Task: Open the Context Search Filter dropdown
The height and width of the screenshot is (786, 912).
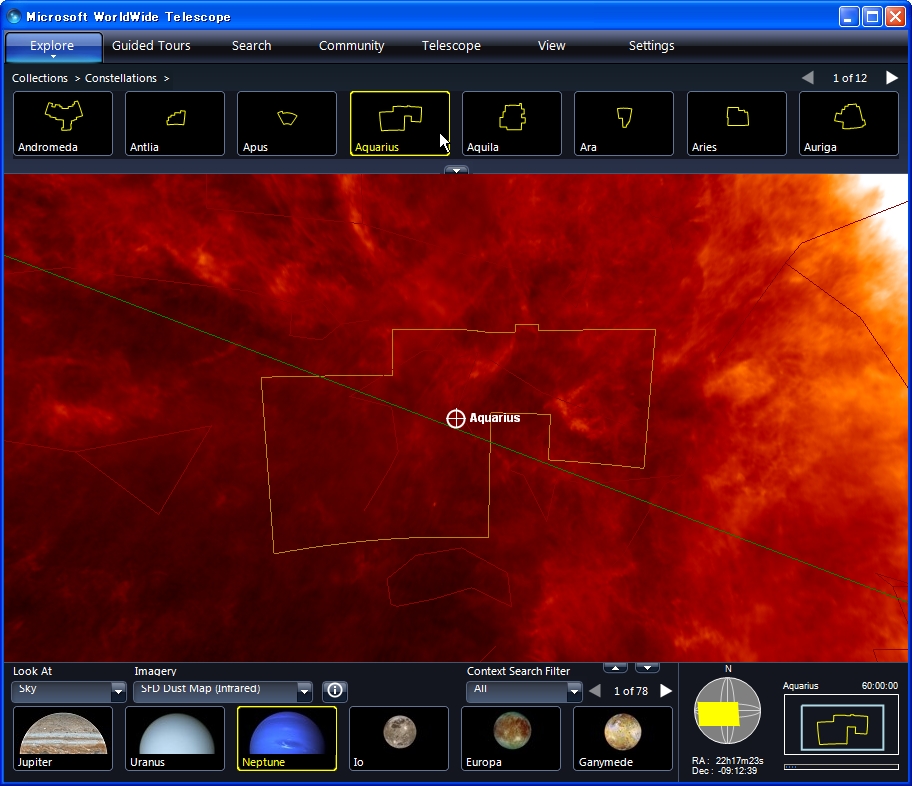Action: 524,691
